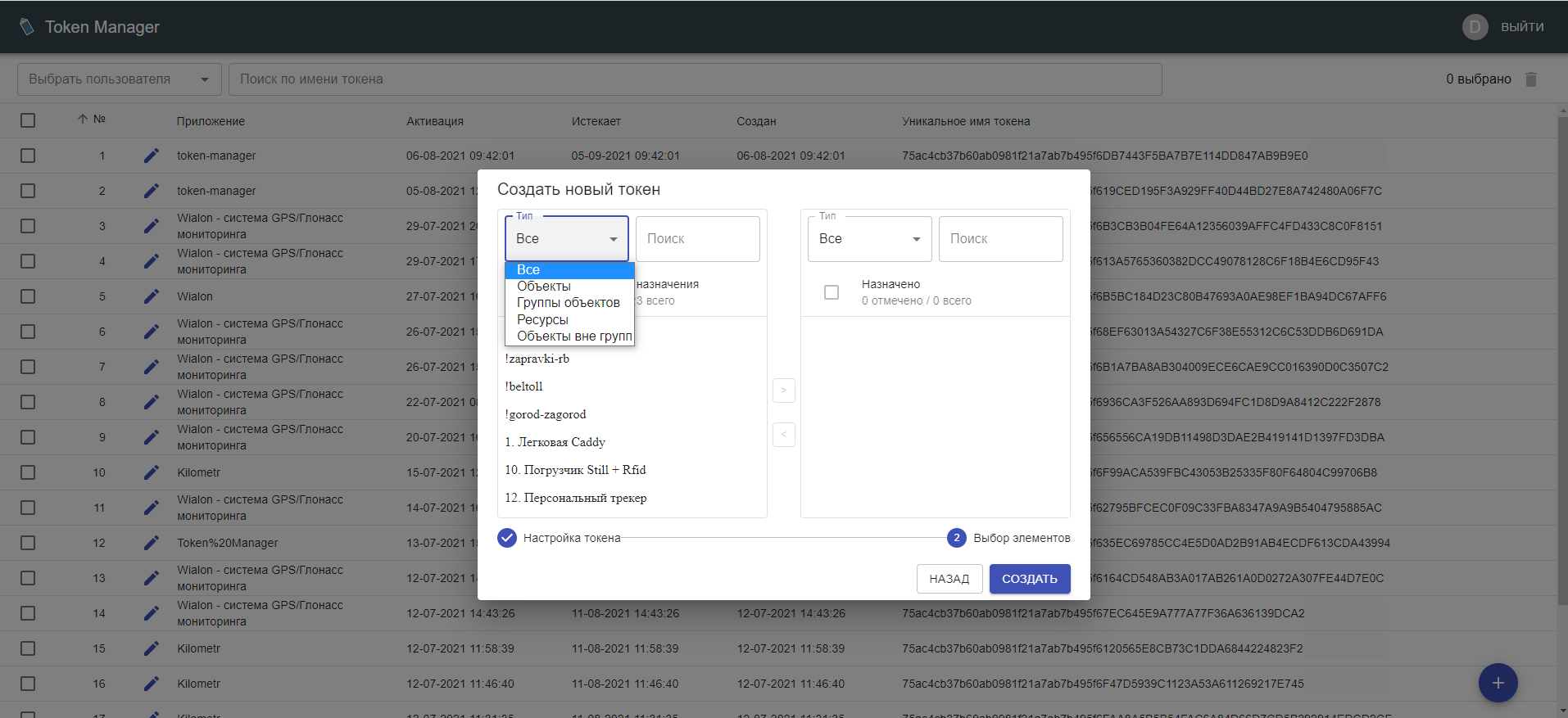Click the delete trash icon in toolbar
1568x718 pixels.
coord(1530,79)
